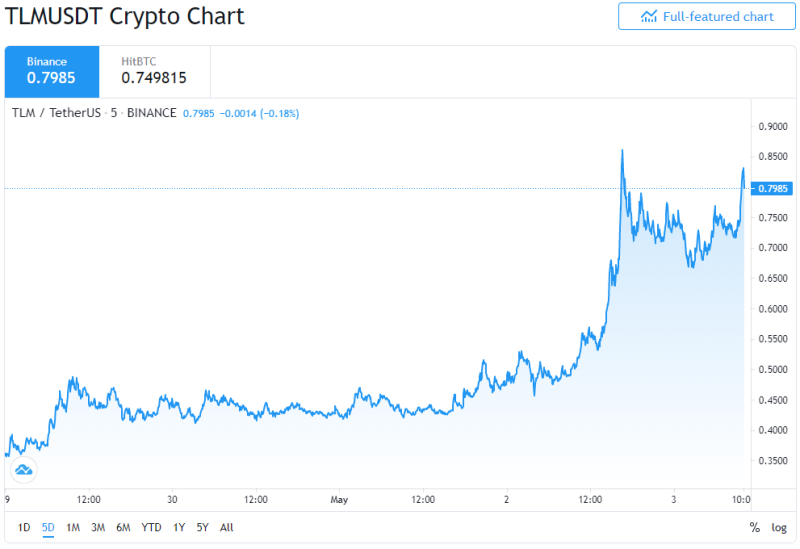Click the 0.8500 price axis label
This screenshot has width=800, height=549.
tap(773, 157)
